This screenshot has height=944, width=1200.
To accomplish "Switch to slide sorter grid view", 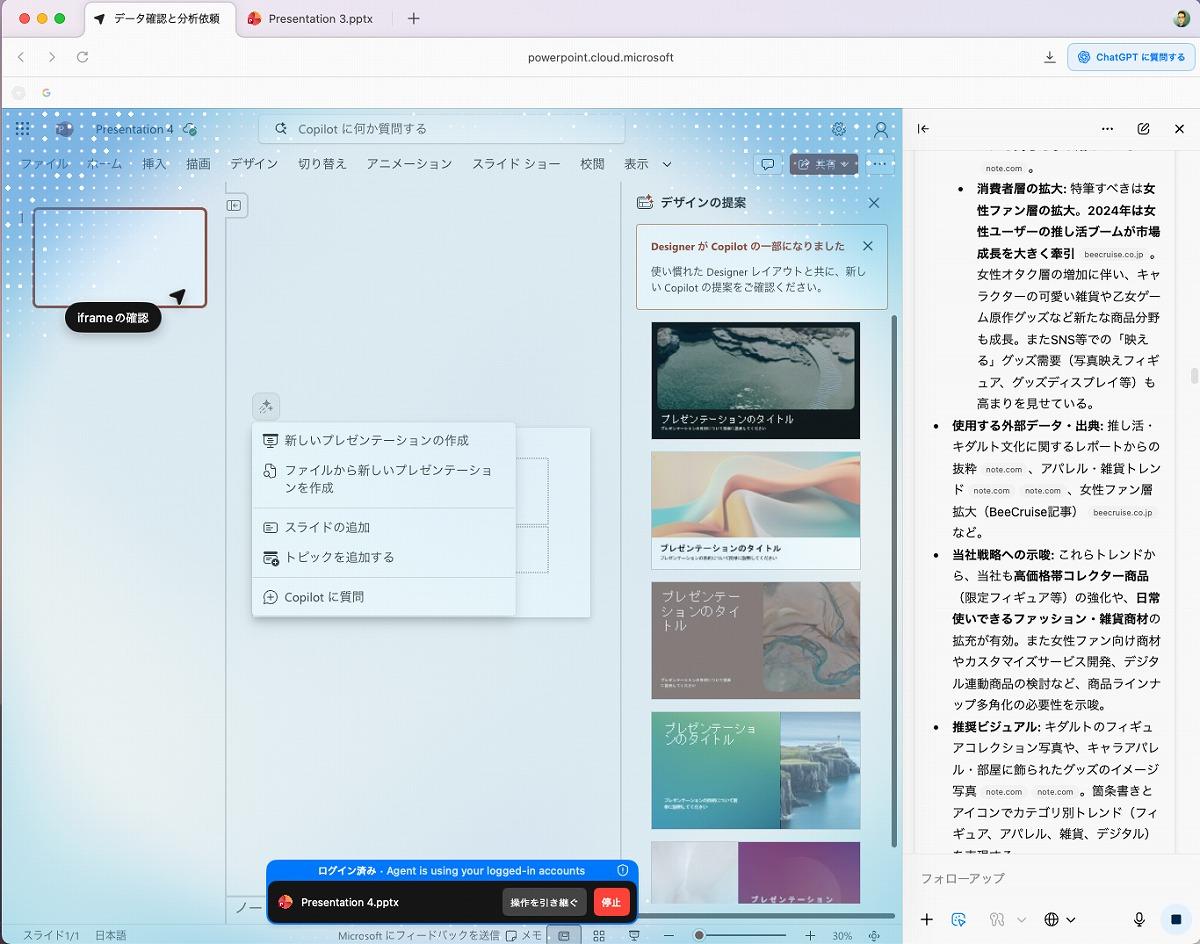I will 598,935.
